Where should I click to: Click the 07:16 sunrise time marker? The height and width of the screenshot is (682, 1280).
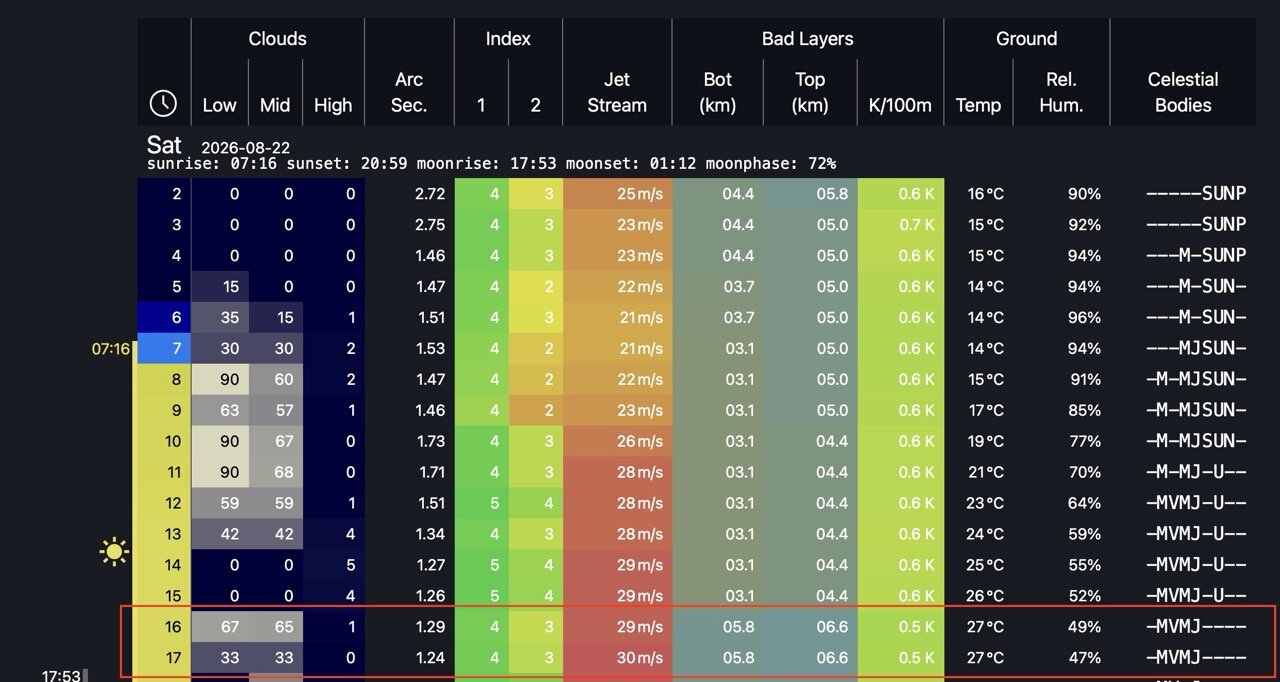tap(111, 349)
